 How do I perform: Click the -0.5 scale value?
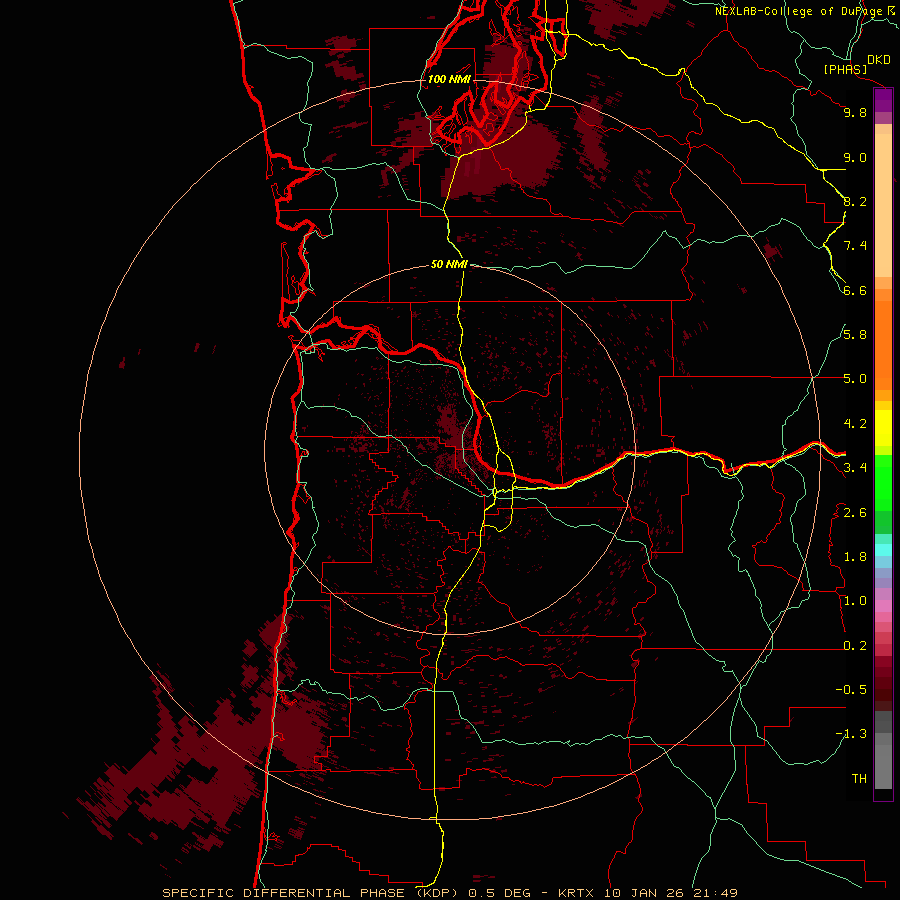851,690
